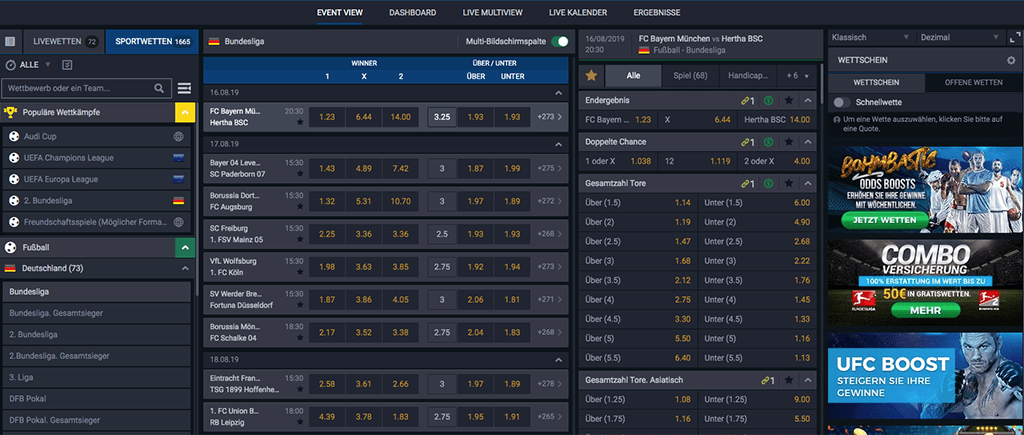The height and width of the screenshot is (435, 1024).
Task: Select the Handicap market tab
Action: tap(748, 76)
